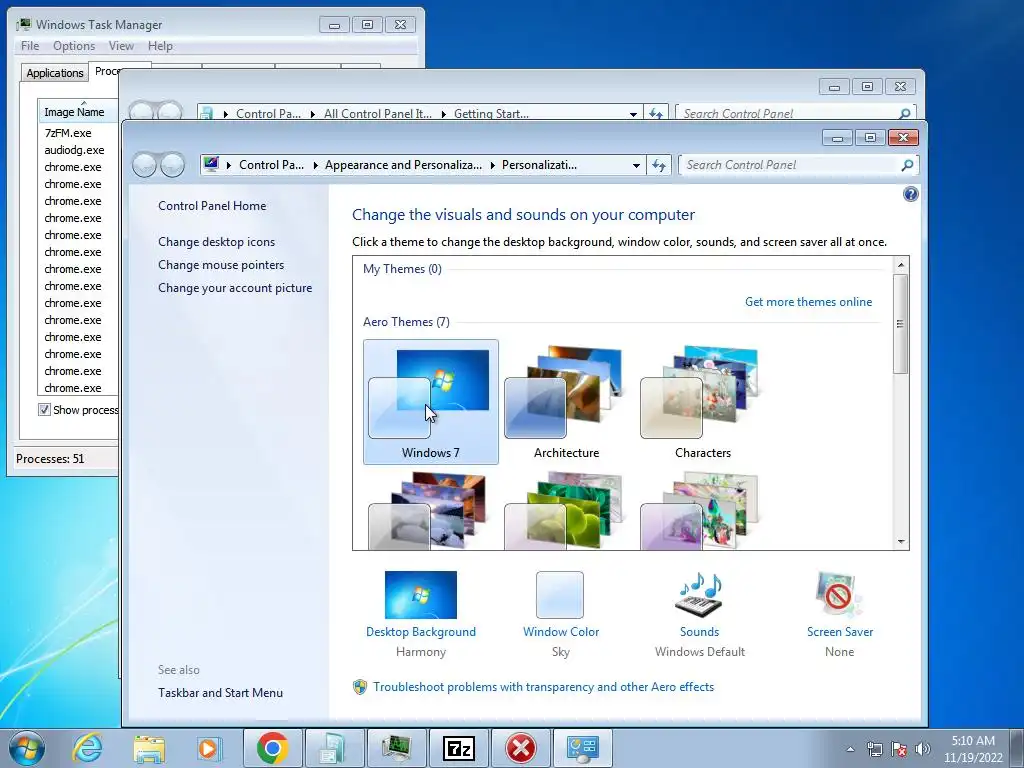Click the Windows Start orb
This screenshot has width=1024, height=768.
27,748
